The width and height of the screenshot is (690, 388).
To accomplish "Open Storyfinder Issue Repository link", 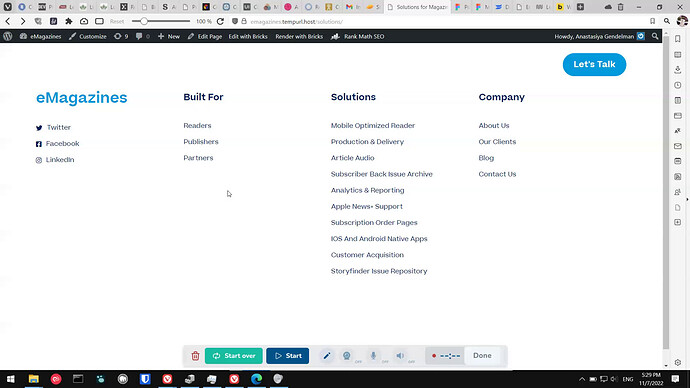I will (x=379, y=271).
